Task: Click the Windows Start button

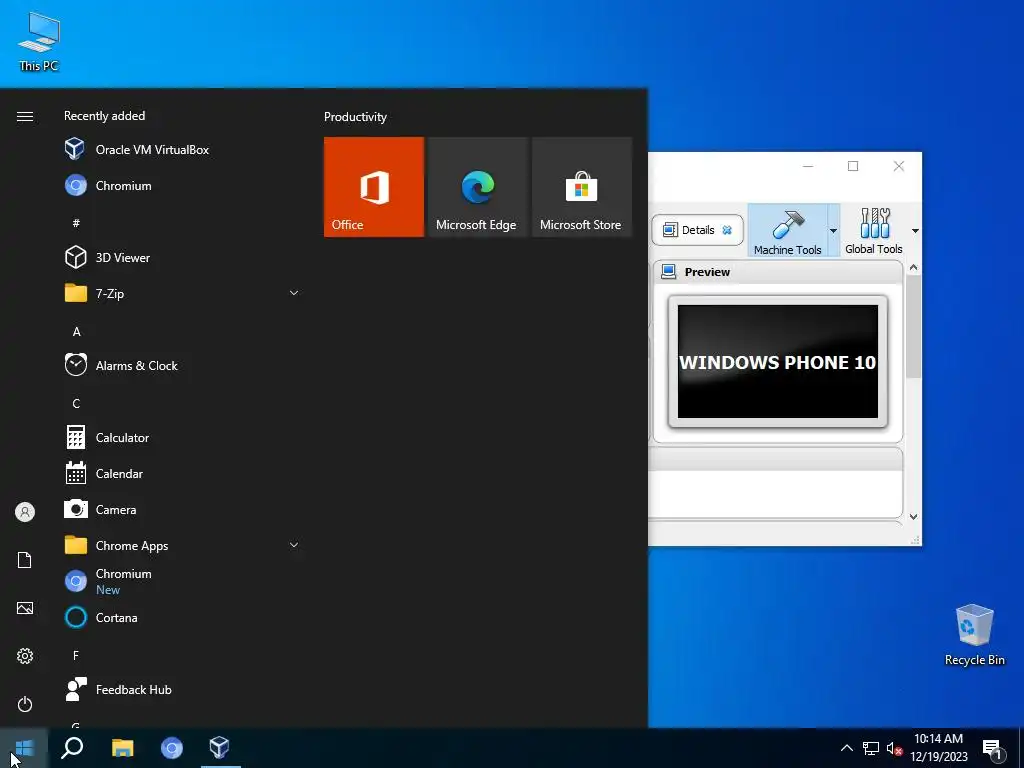Action: (24, 748)
